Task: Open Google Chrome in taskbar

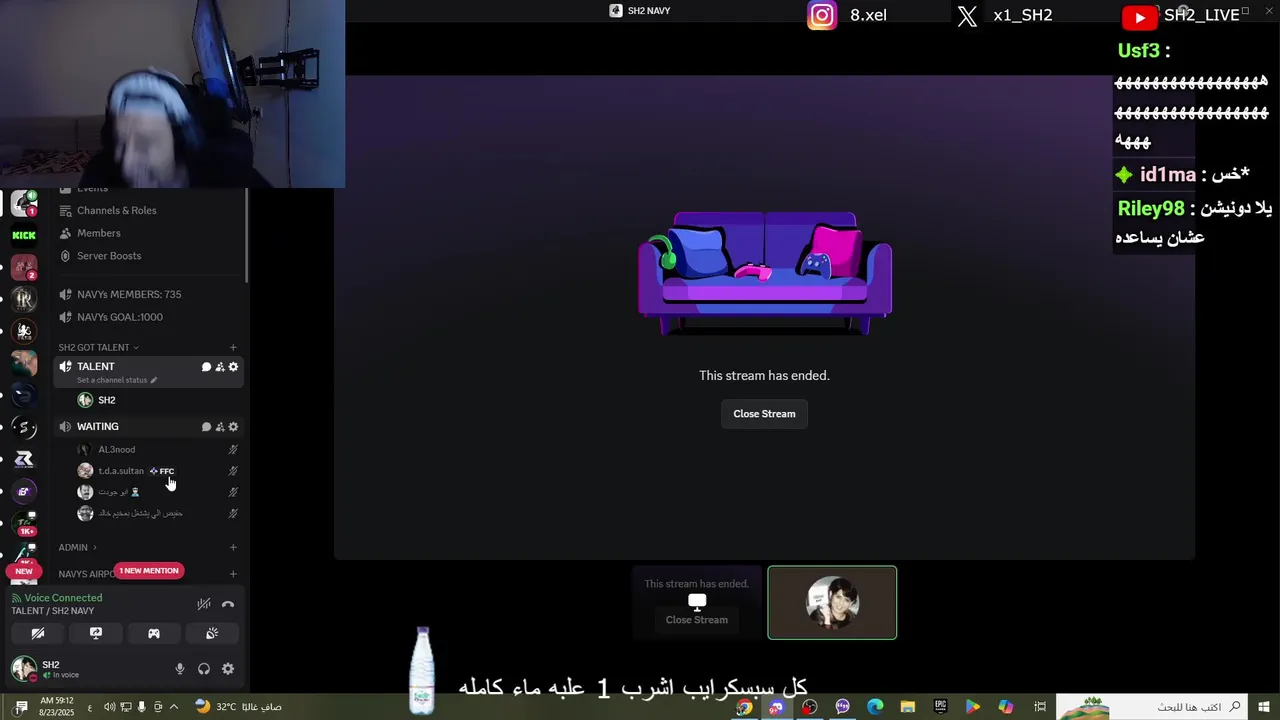Action: click(x=744, y=707)
